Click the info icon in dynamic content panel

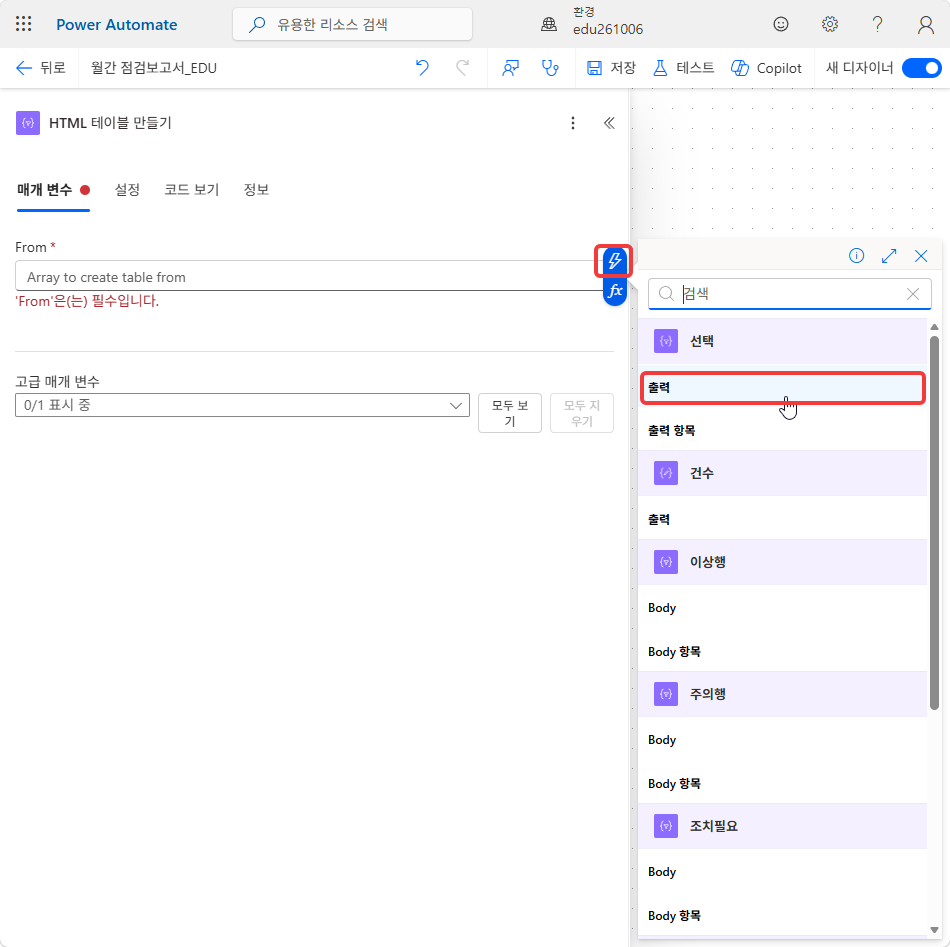pyautogui.click(x=856, y=256)
